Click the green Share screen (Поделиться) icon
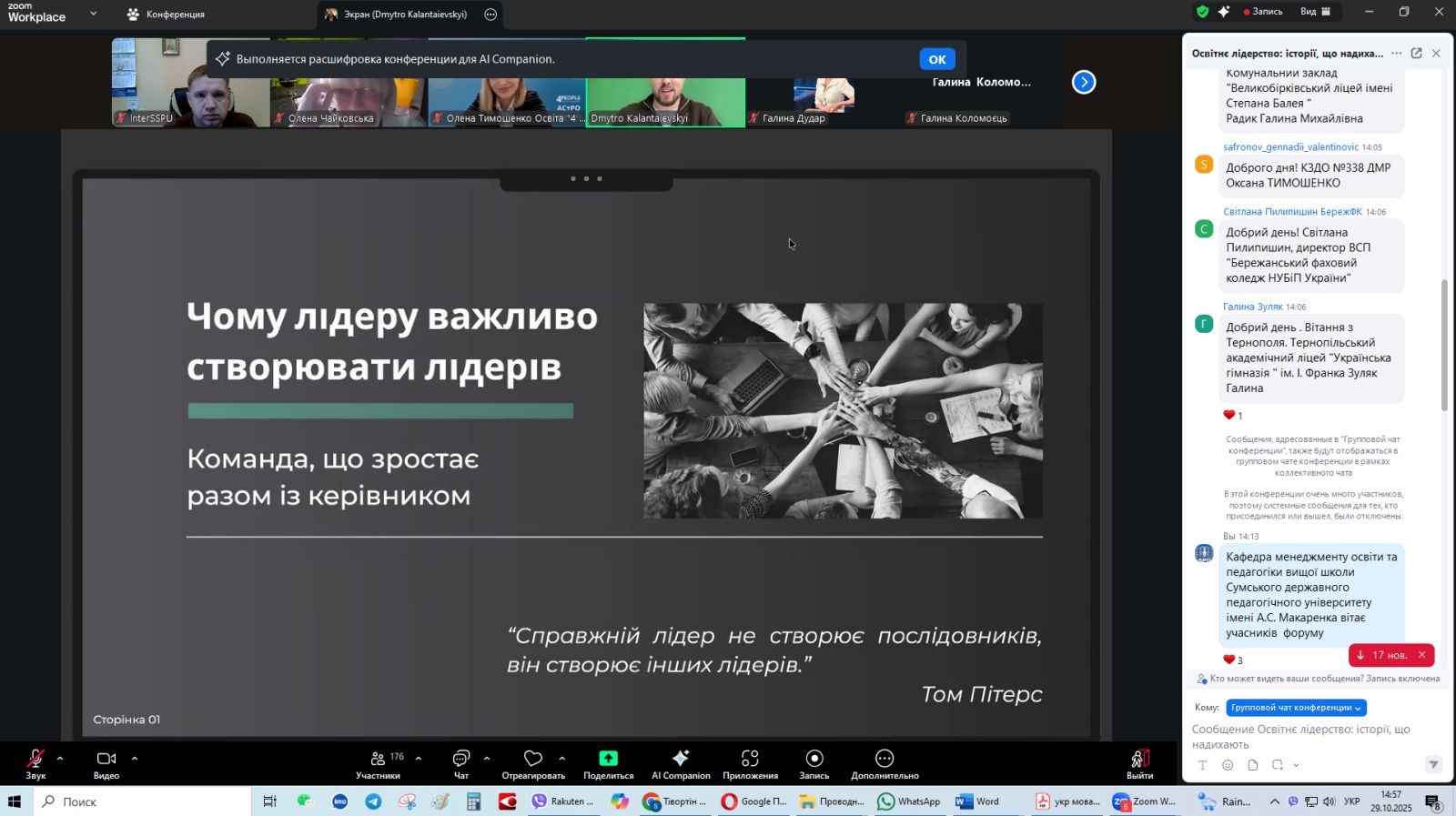The width and height of the screenshot is (1456, 816). tap(608, 759)
